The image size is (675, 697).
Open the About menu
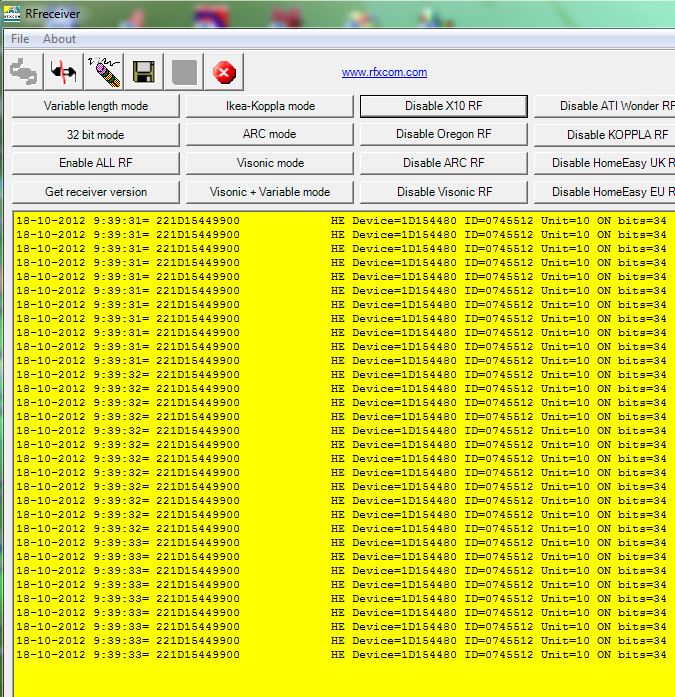[59, 39]
